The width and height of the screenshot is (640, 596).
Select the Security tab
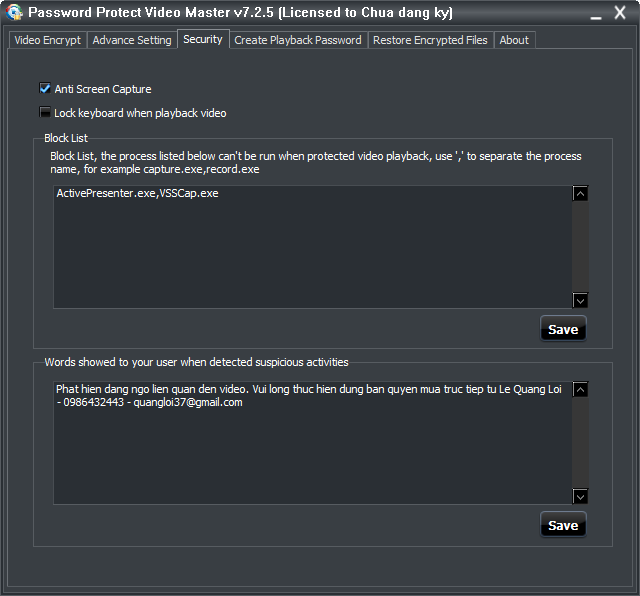click(x=203, y=39)
